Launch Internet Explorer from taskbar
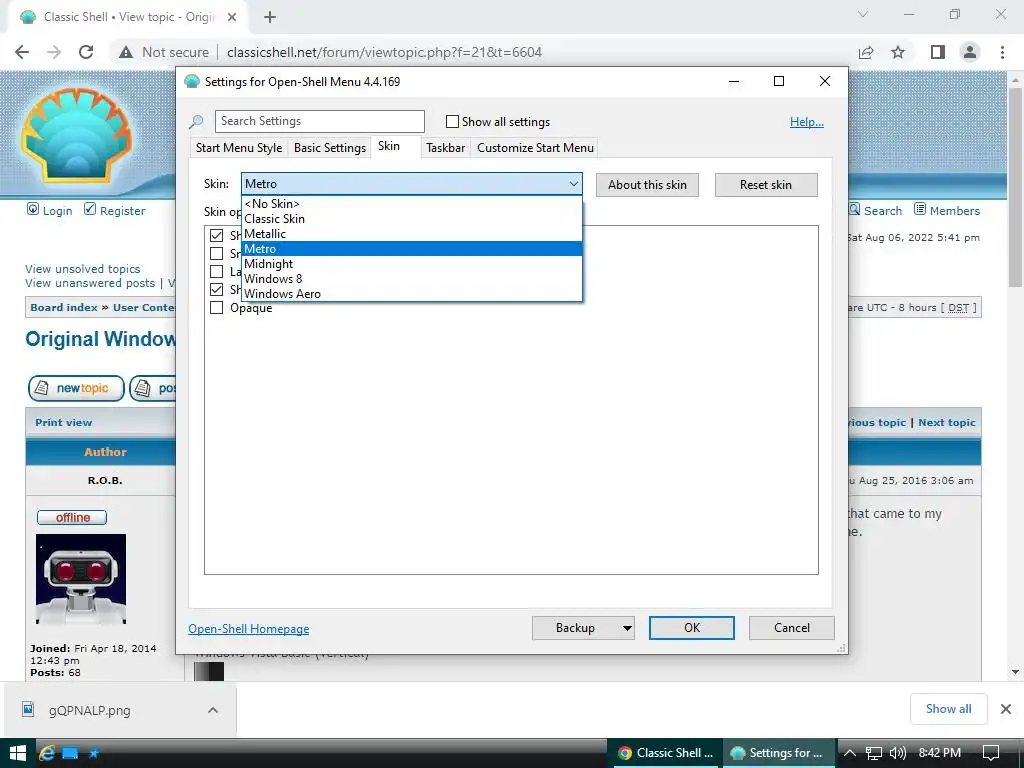The image size is (1024, 768). [x=47, y=753]
